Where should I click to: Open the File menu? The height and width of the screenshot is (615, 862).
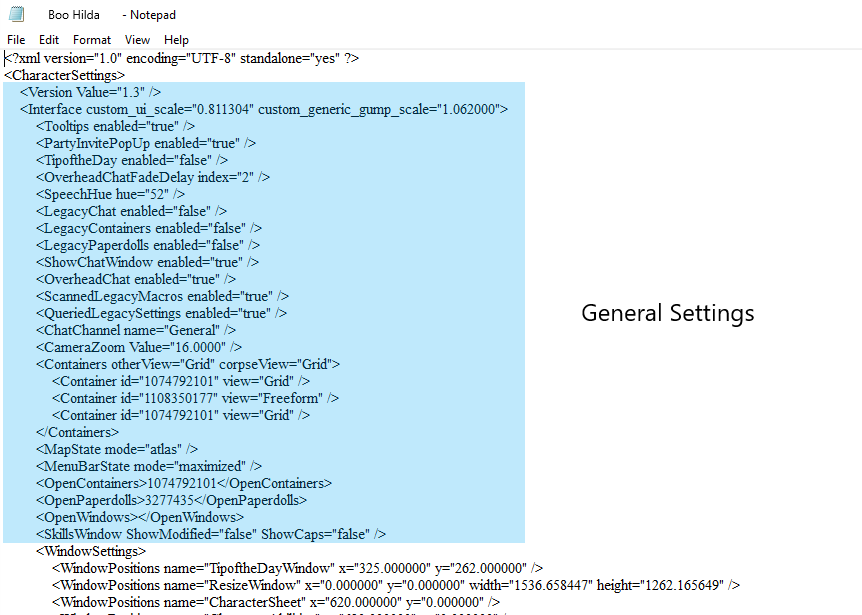click(x=15, y=39)
